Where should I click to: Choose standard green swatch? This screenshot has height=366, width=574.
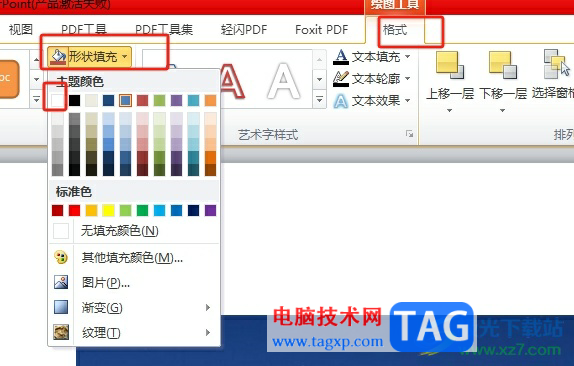coord(142,210)
